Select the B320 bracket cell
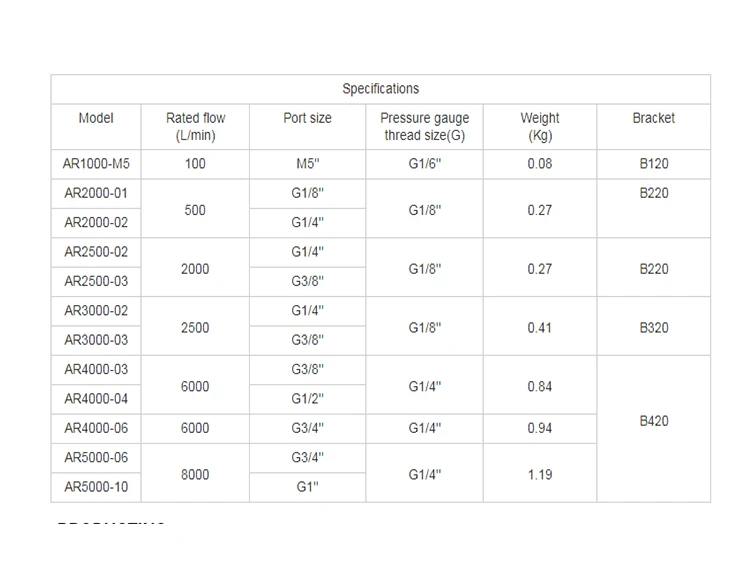 (x=654, y=328)
